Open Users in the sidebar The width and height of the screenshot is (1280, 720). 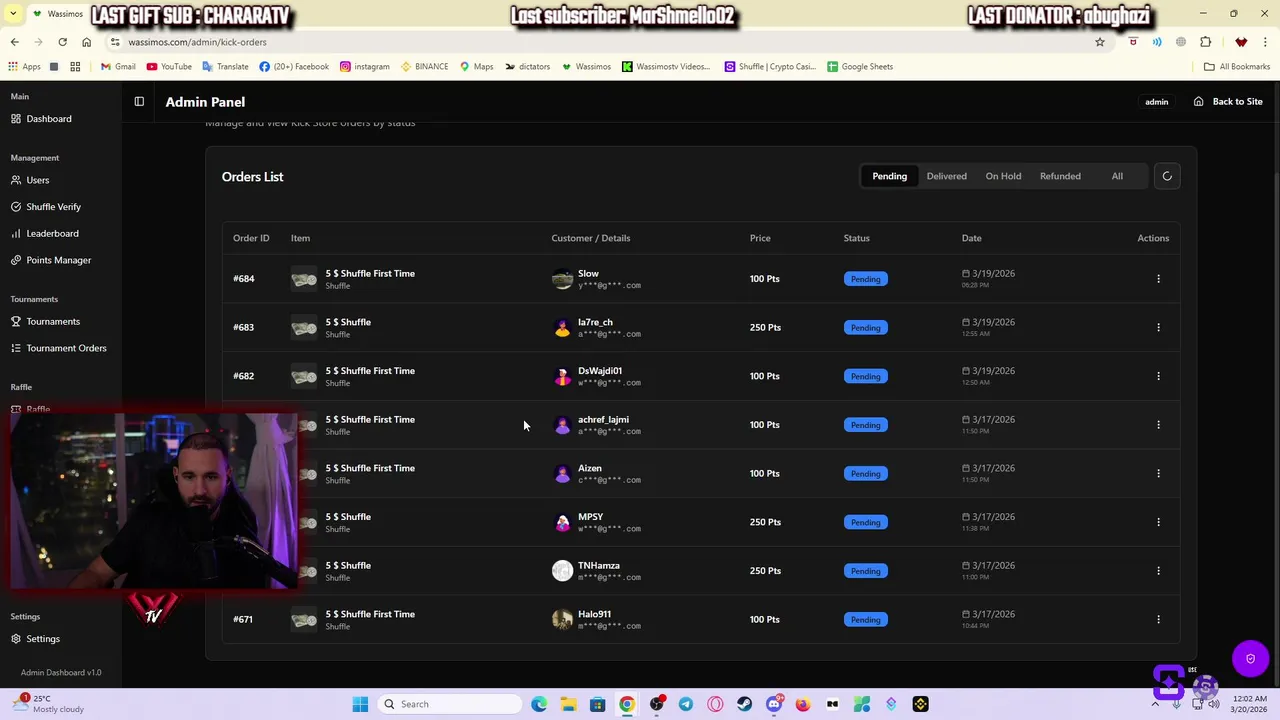click(x=30, y=180)
